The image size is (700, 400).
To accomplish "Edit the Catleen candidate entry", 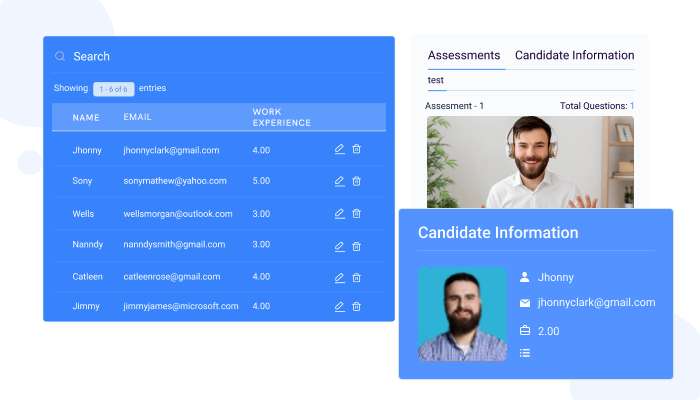I will tap(340, 278).
